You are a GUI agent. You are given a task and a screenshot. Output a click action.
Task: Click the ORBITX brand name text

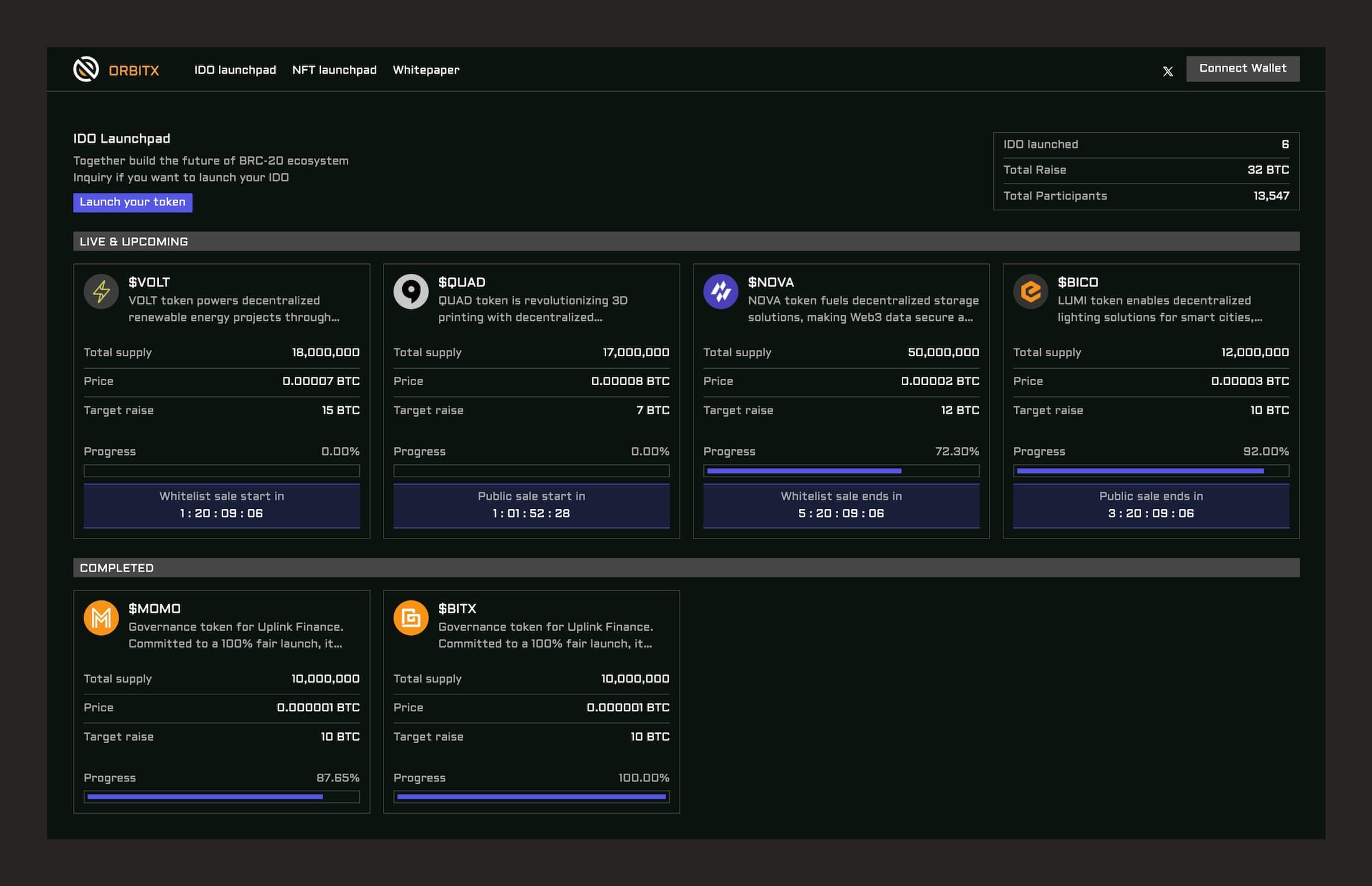[x=134, y=71]
